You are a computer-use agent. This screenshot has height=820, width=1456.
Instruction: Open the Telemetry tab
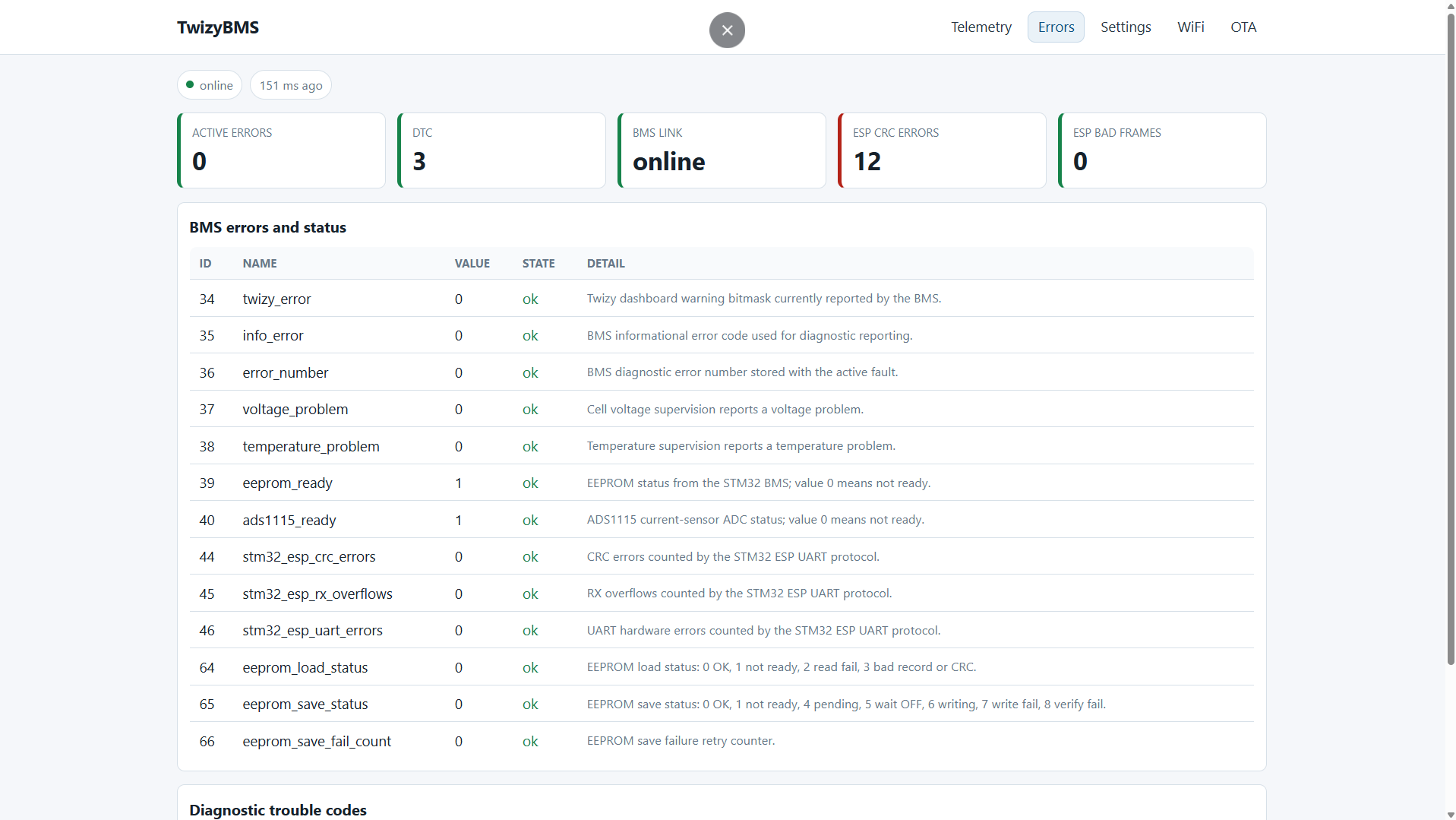tap(981, 27)
